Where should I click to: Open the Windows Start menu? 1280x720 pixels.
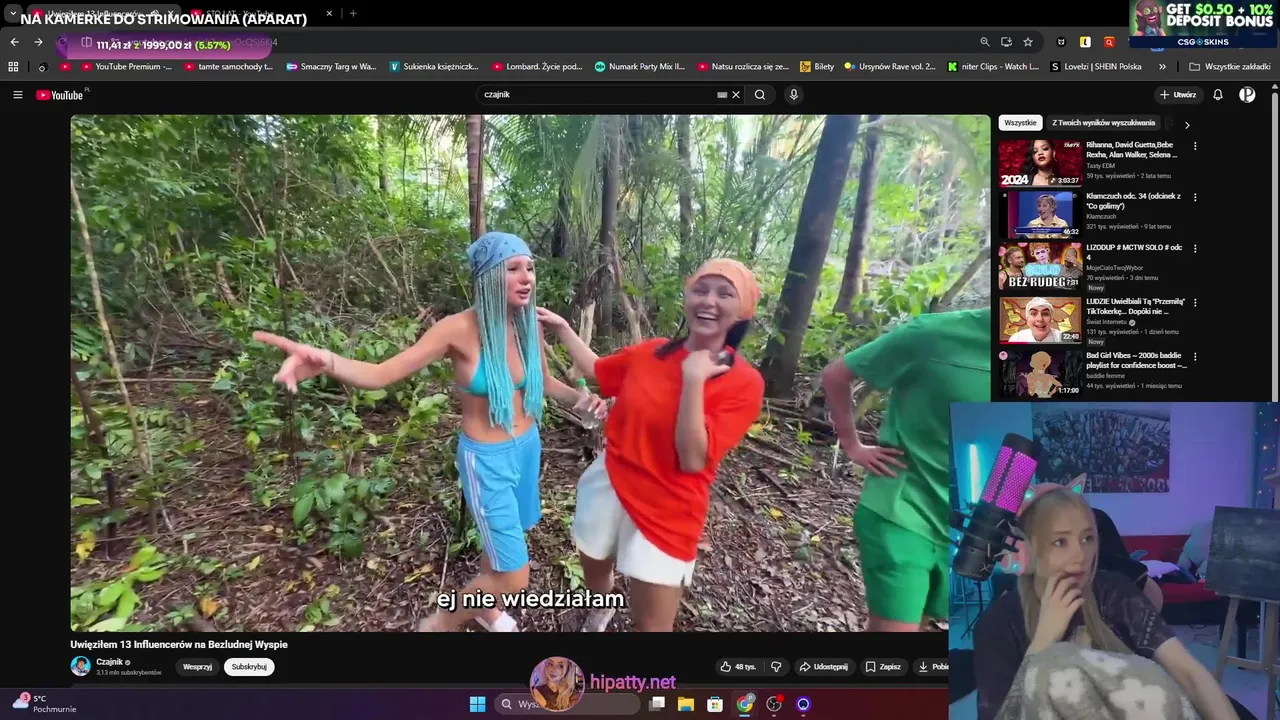(477, 704)
